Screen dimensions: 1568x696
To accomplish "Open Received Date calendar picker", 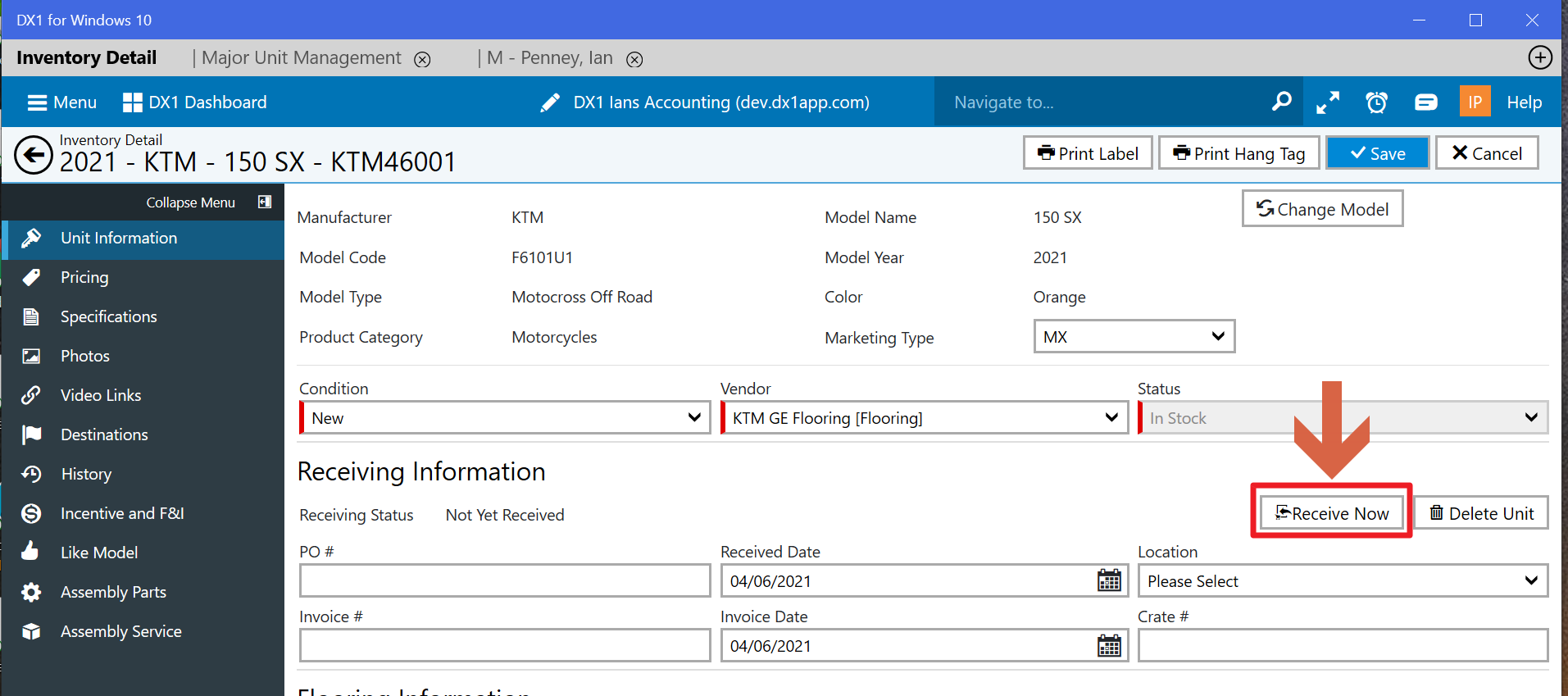I will [x=1109, y=580].
